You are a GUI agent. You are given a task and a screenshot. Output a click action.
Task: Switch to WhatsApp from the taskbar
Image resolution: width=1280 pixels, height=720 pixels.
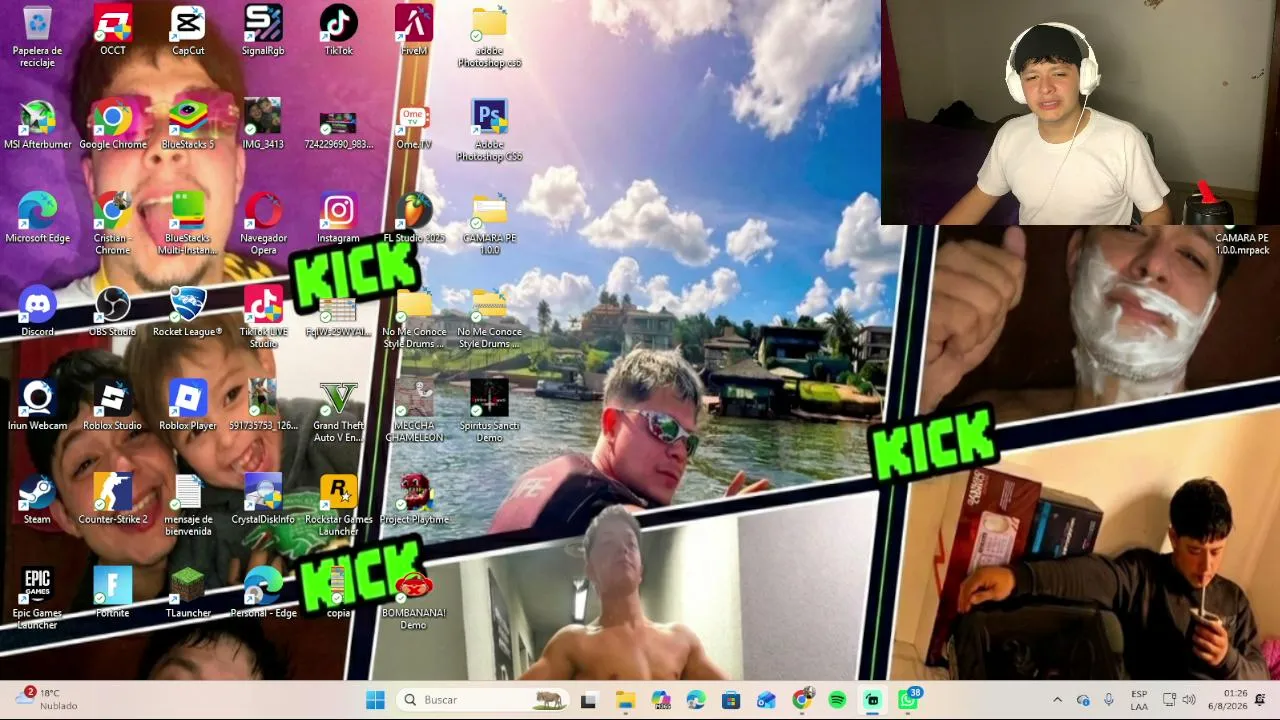click(x=908, y=700)
